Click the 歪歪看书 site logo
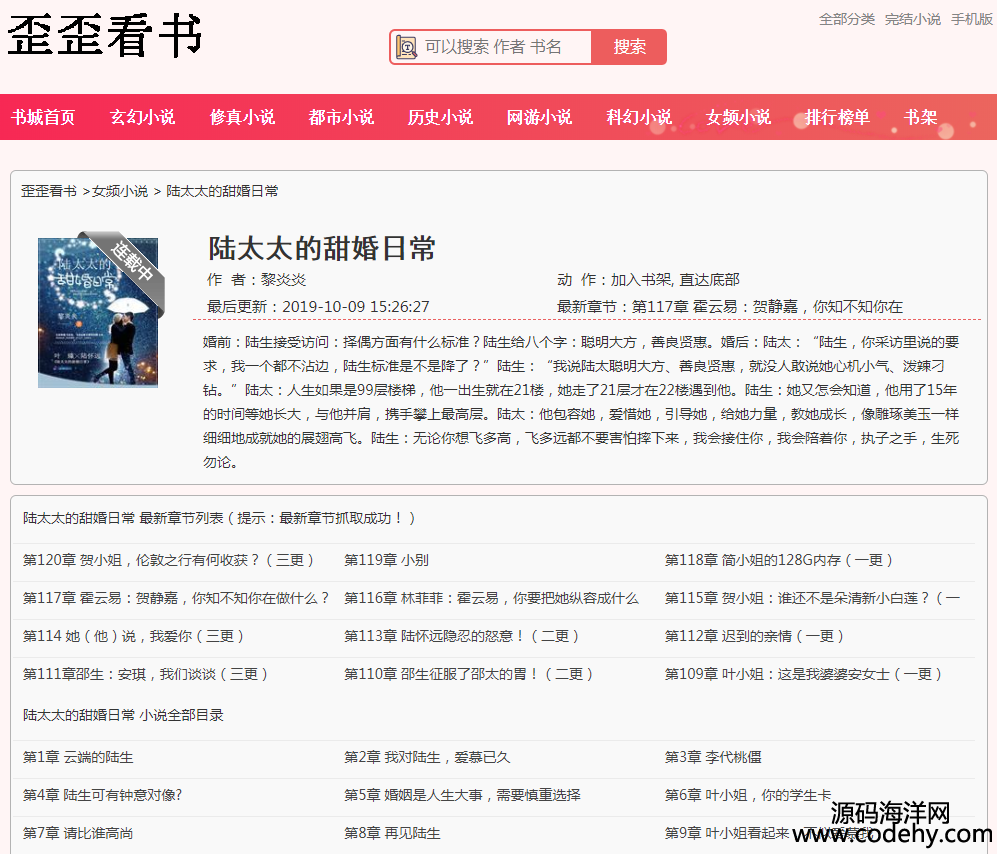 [x=105, y=37]
